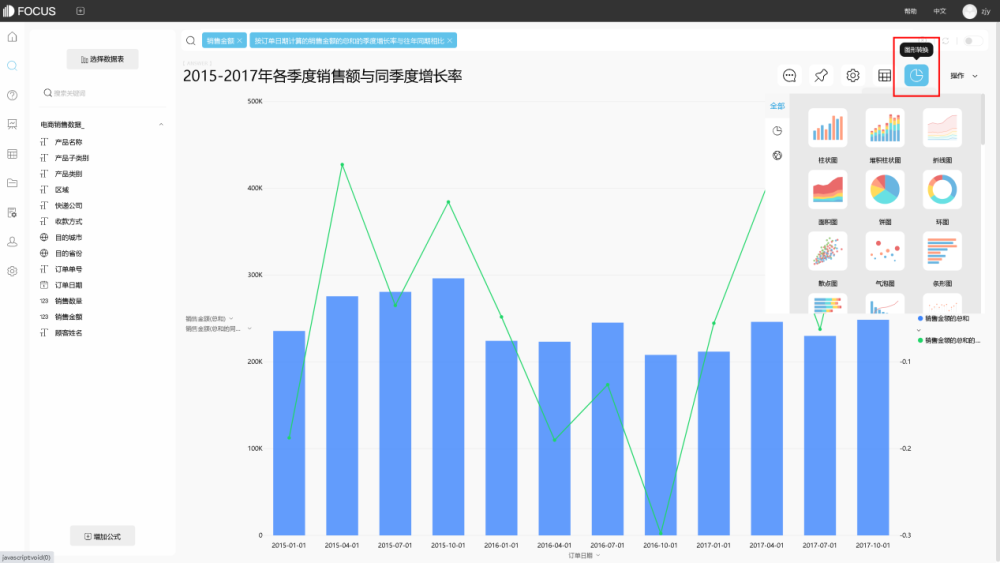Viewport: 1000px width, 563px height.
Task: Open the 操作 dropdown menu
Action: (964, 76)
